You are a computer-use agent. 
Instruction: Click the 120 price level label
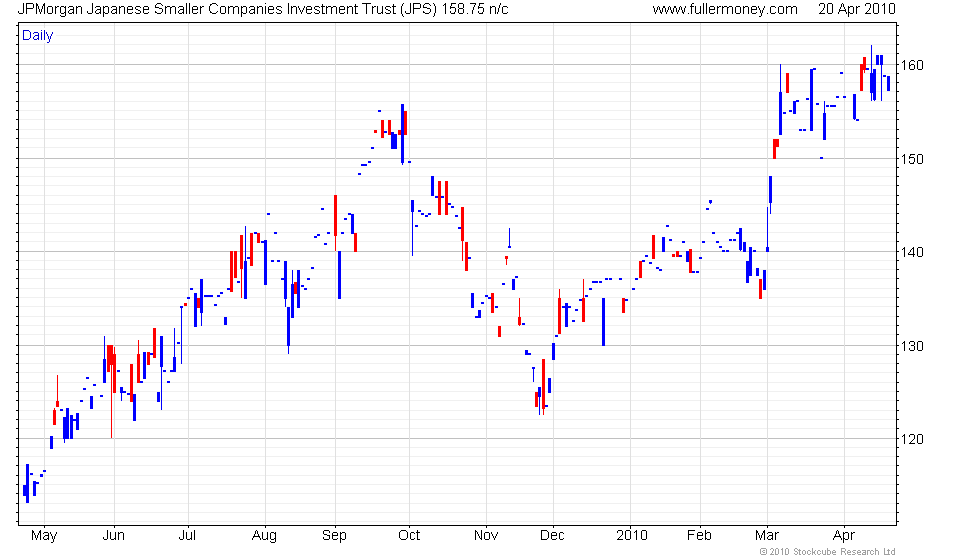click(x=912, y=439)
